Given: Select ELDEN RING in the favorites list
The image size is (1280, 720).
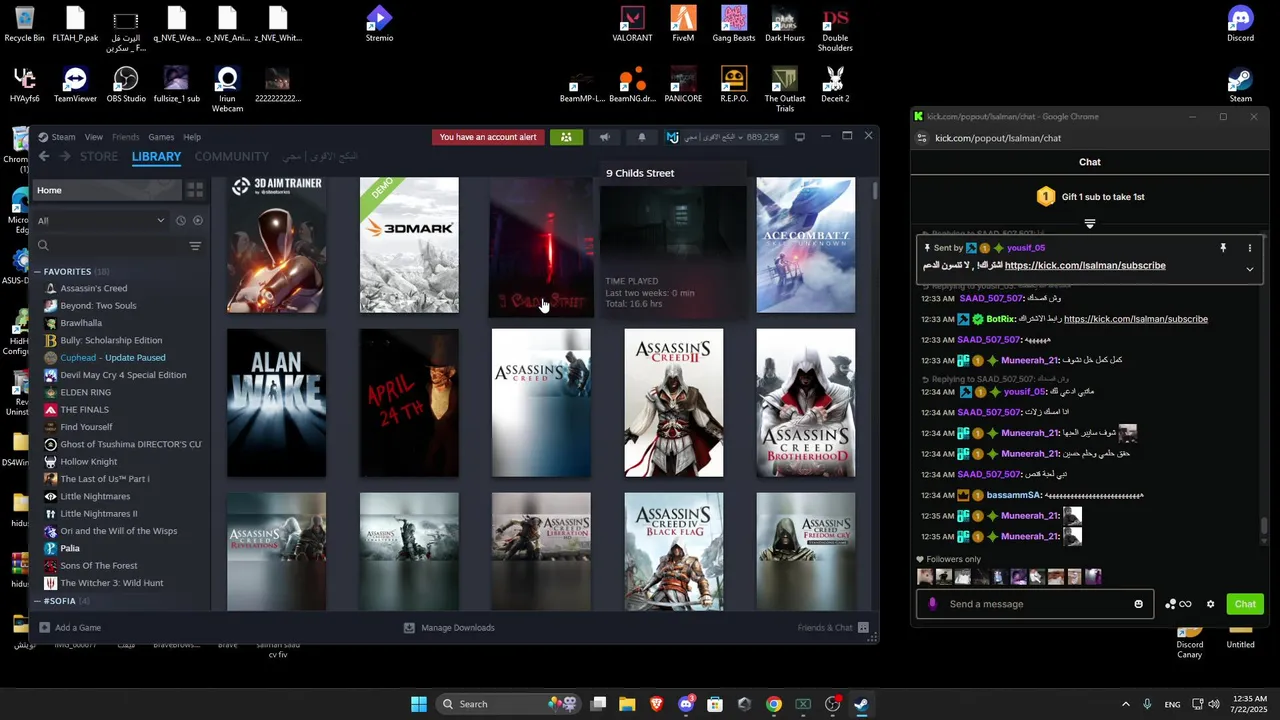Looking at the screenshot, I should point(85,392).
